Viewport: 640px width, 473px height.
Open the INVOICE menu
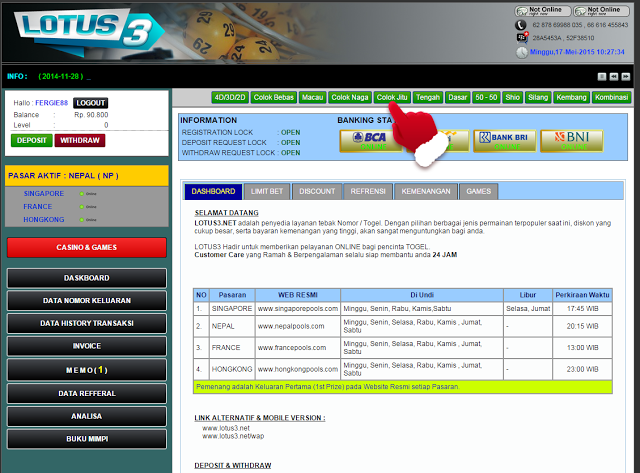(x=87, y=346)
